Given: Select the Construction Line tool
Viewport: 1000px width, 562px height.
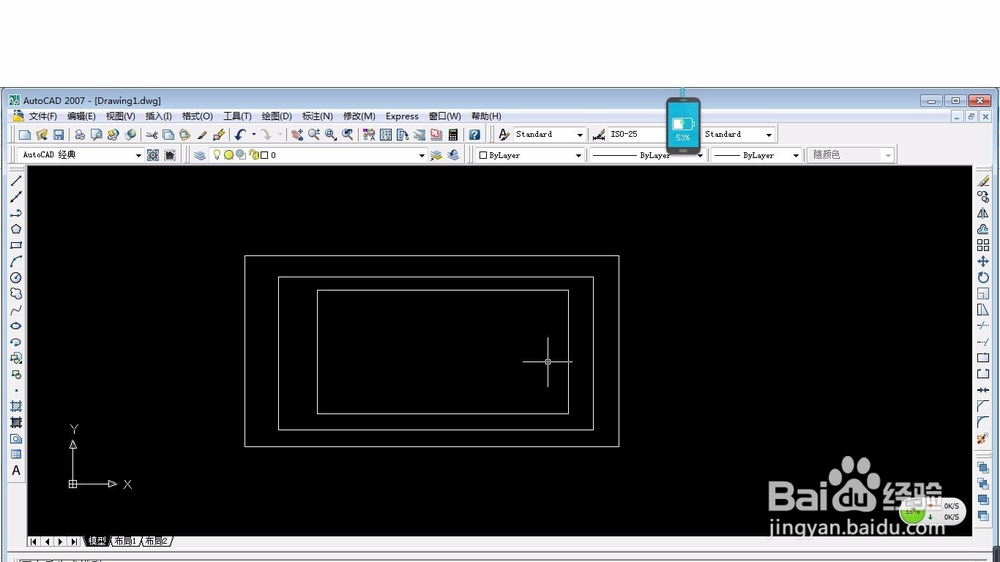Looking at the screenshot, I should [x=16, y=197].
